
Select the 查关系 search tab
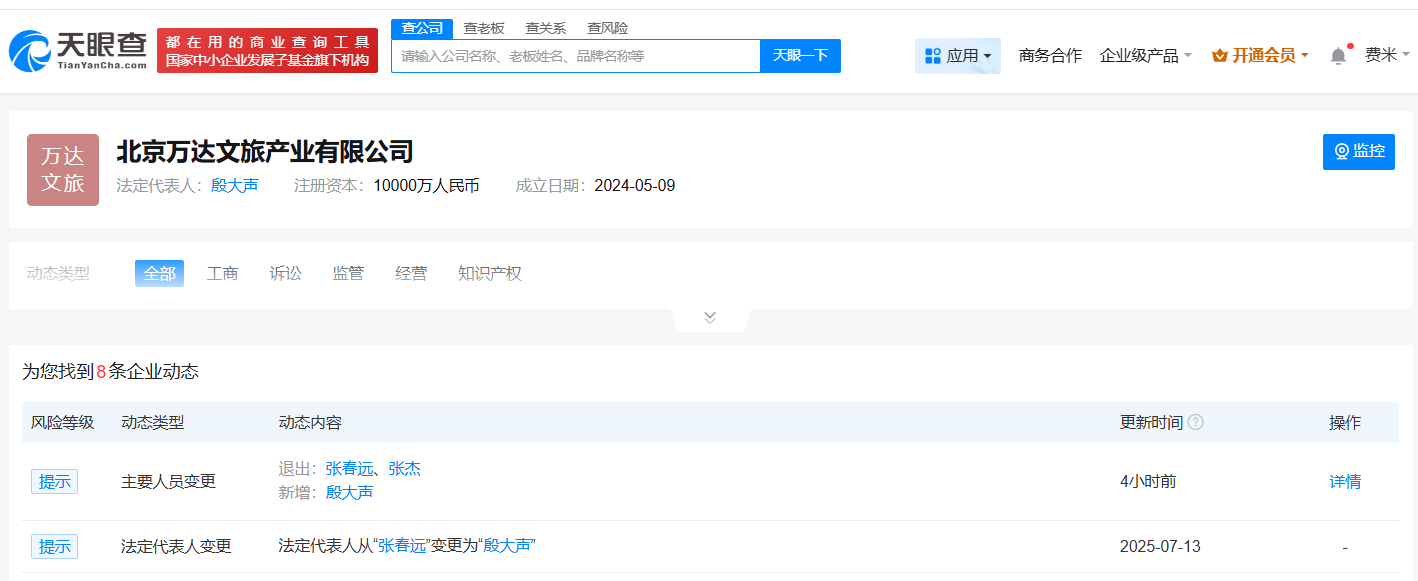tap(546, 28)
